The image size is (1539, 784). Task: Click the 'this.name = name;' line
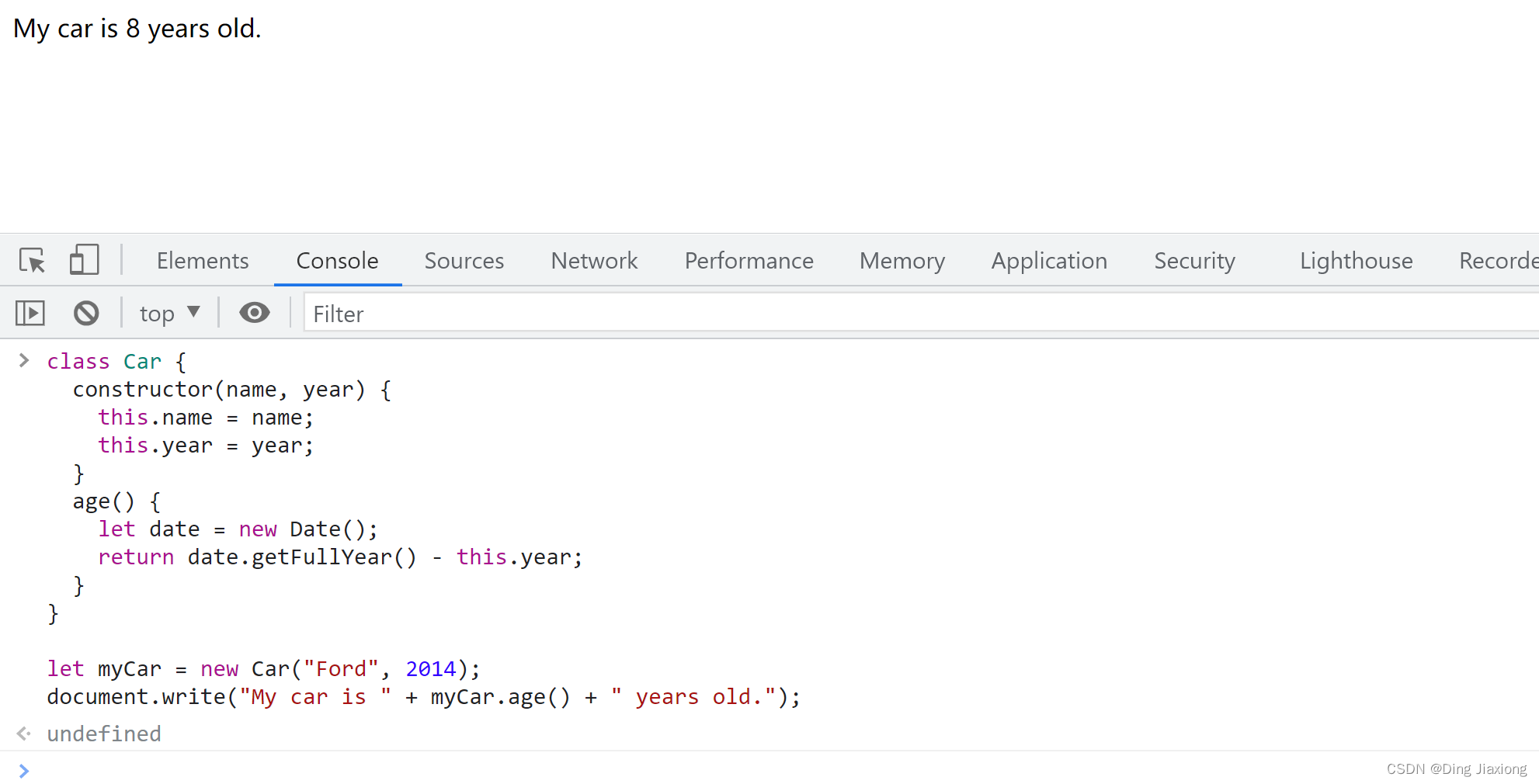tap(206, 418)
